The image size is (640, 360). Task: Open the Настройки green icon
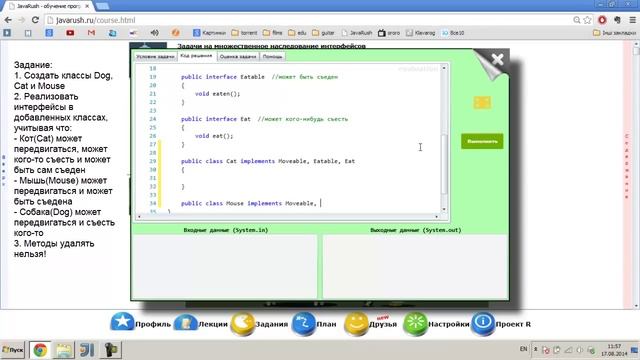pos(415,324)
